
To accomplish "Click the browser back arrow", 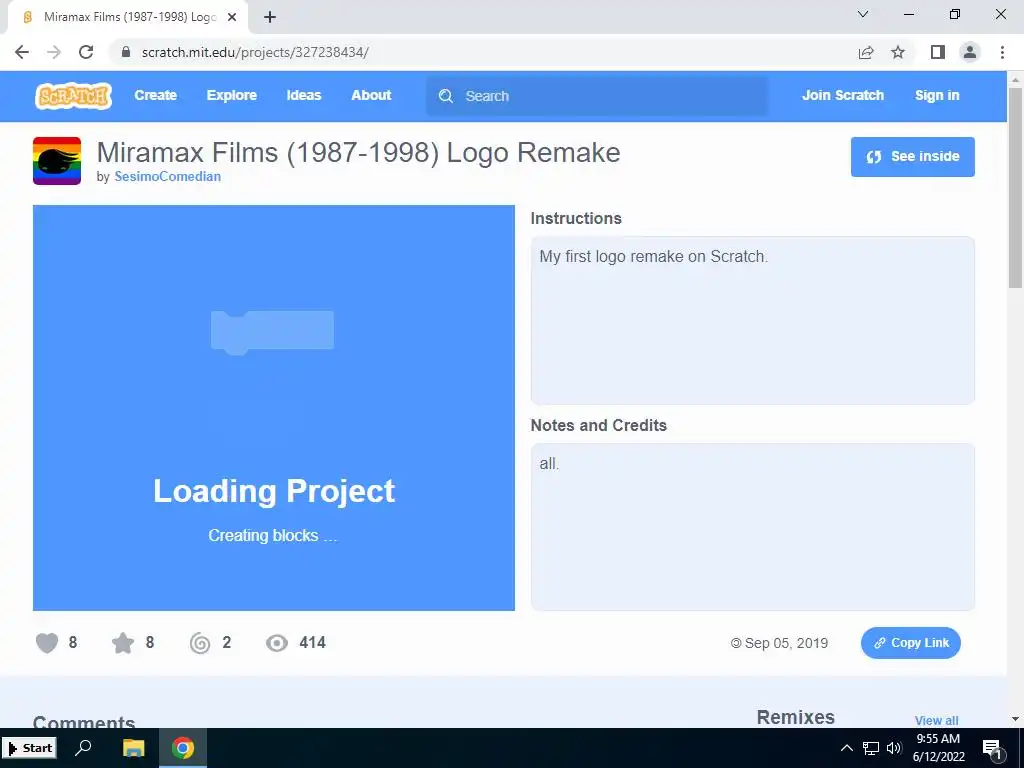I will coord(22,52).
